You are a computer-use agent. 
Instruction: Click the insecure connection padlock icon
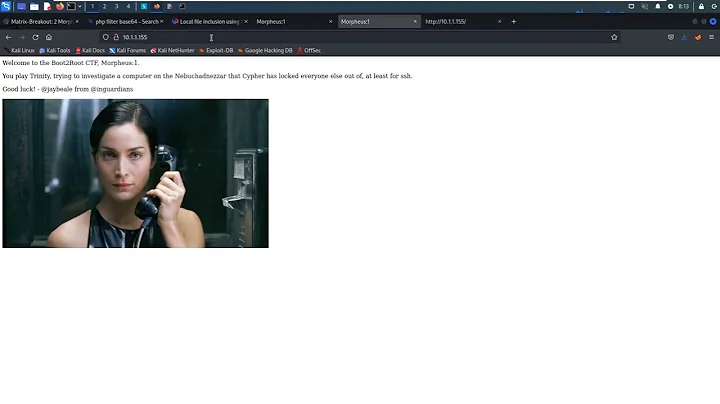pos(116,37)
